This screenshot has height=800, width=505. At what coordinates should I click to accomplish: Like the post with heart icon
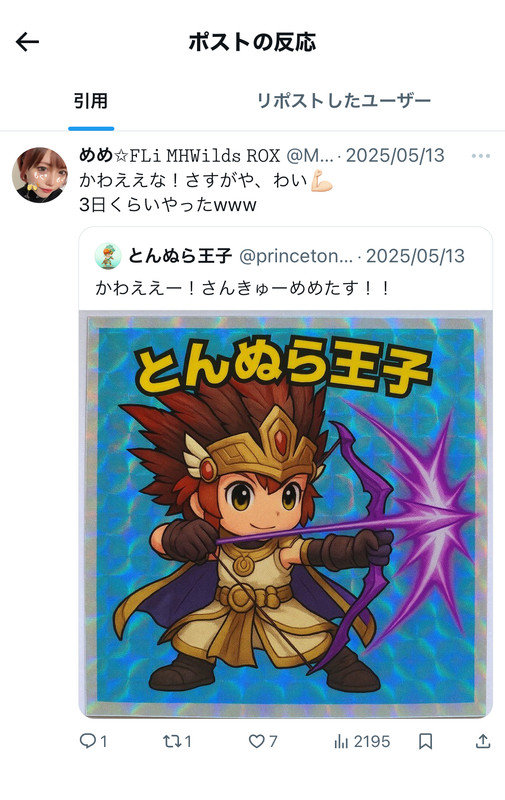pos(257,741)
